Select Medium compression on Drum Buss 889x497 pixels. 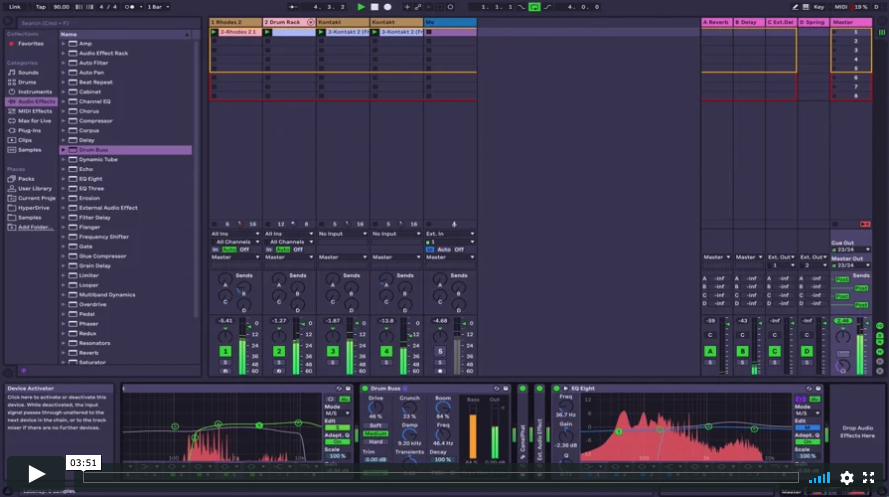point(375,434)
